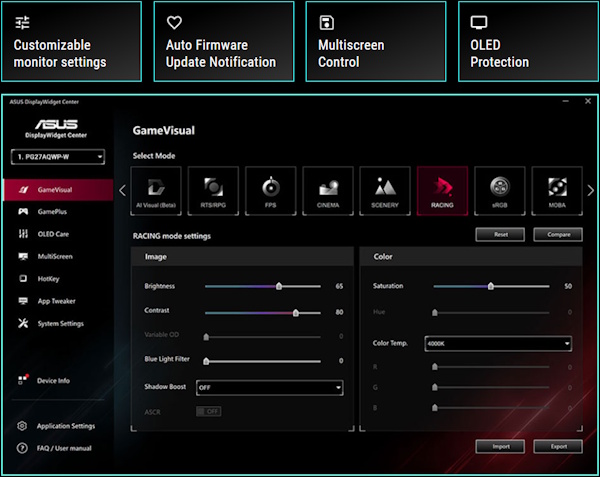
Task: Adjust the Brightness slider handle
Action: pyautogui.click(x=279, y=286)
